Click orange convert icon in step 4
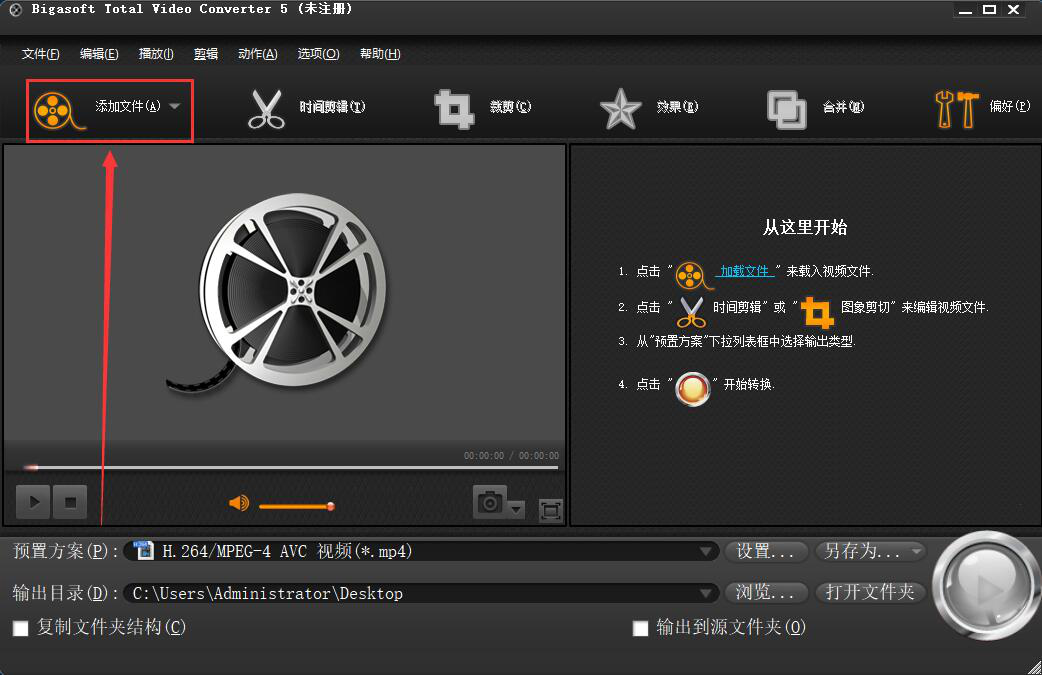This screenshot has width=1042, height=675. 692,389
